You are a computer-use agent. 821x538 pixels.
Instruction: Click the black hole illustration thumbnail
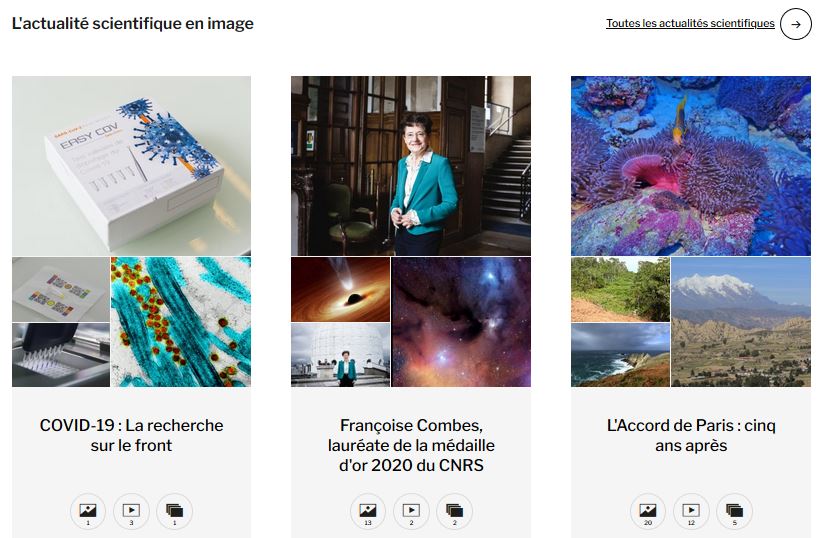[340, 289]
